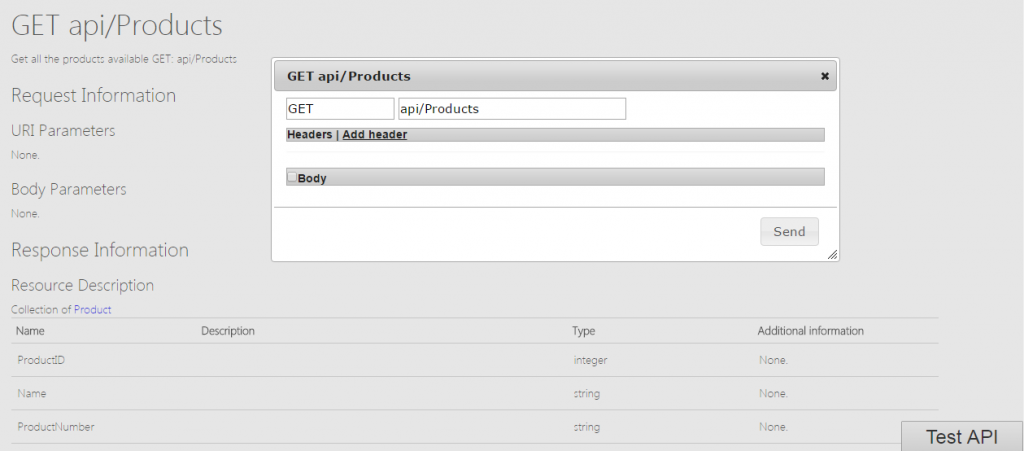Select the ProductID table row
This screenshot has width=1024, height=451.
pyautogui.click(x=475, y=360)
